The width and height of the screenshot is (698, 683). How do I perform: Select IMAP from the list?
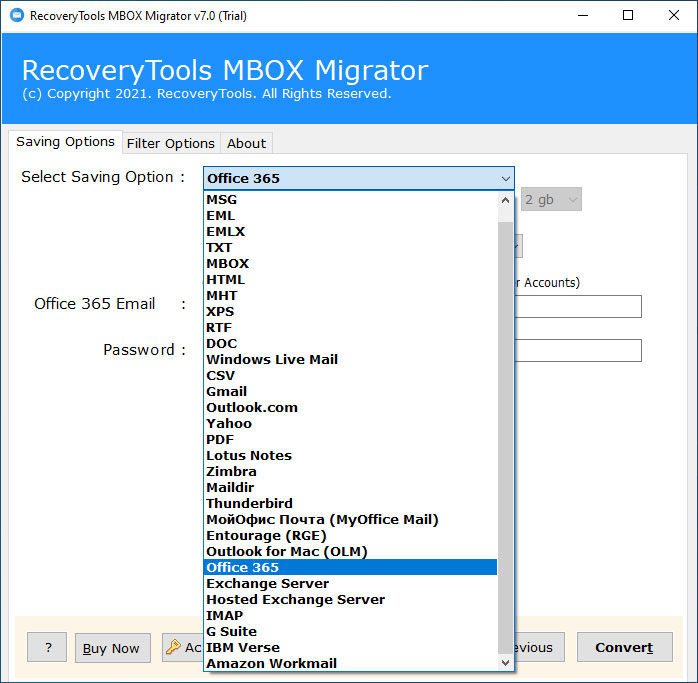click(350, 615)
